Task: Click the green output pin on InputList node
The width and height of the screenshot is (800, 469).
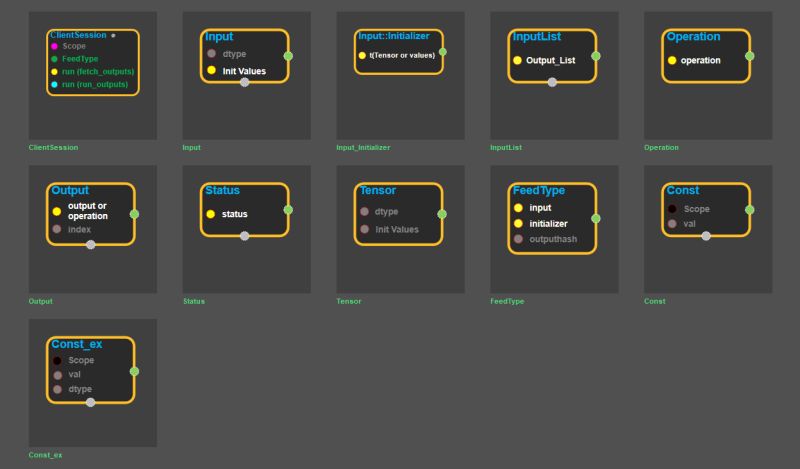Action: 596,56
